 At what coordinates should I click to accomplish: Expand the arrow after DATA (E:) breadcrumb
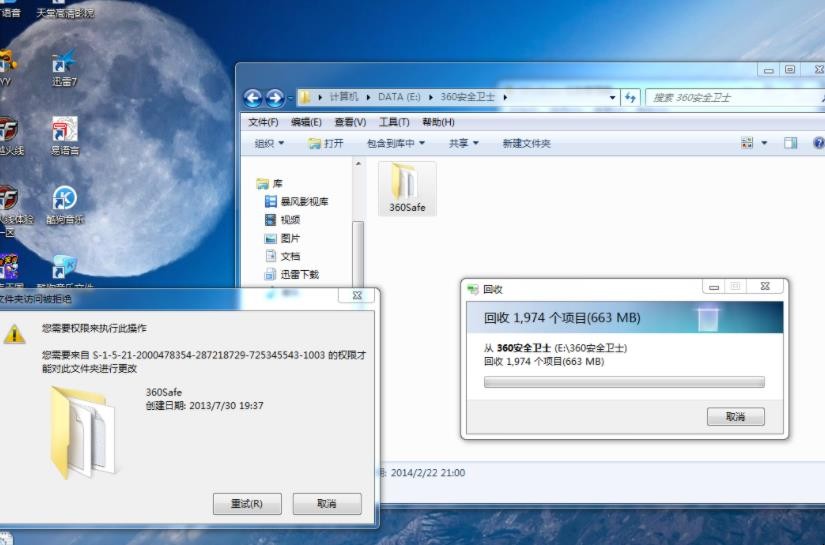[431, 97]
